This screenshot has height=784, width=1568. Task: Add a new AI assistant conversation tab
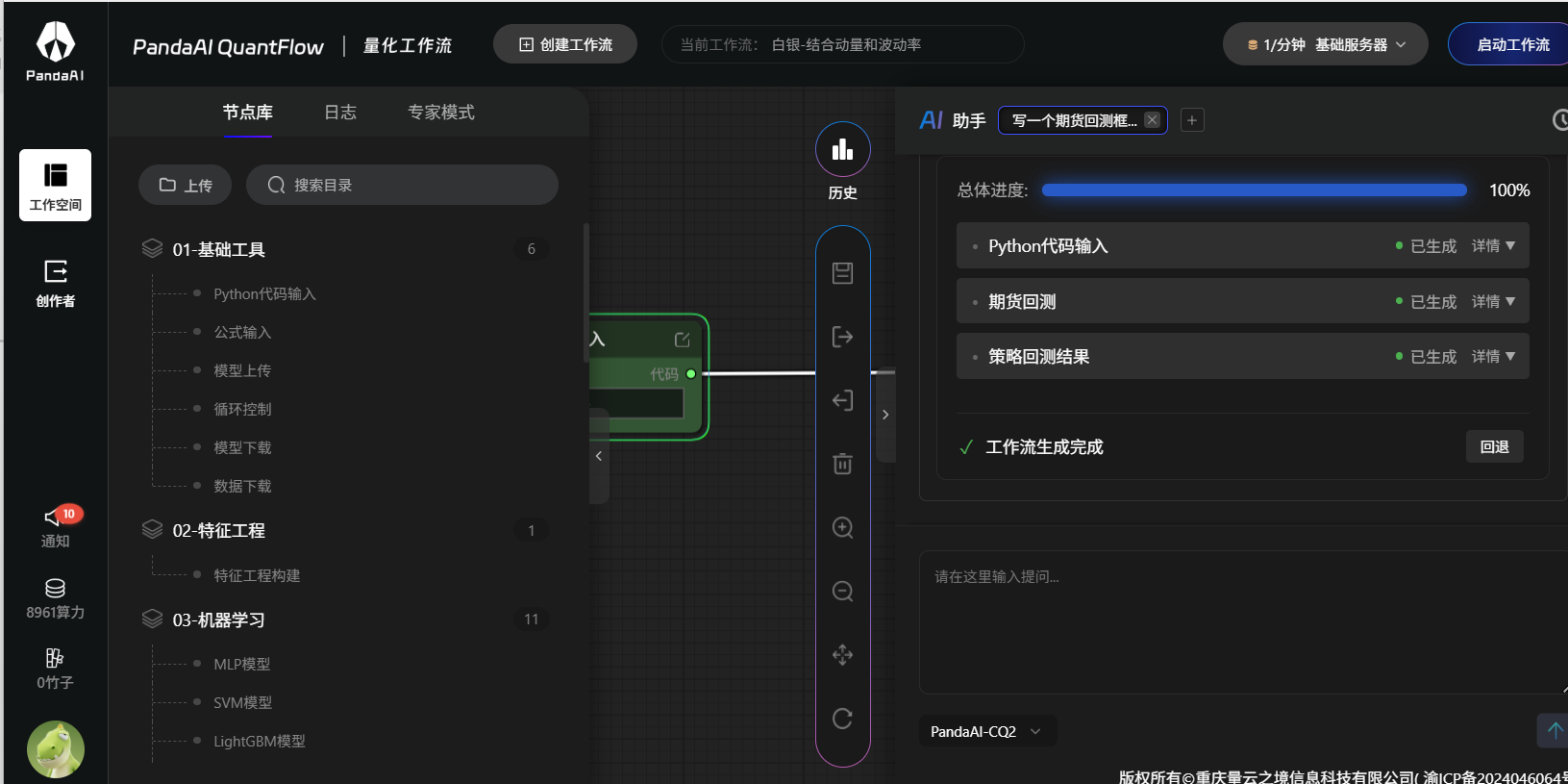[x=1192, y=120]
